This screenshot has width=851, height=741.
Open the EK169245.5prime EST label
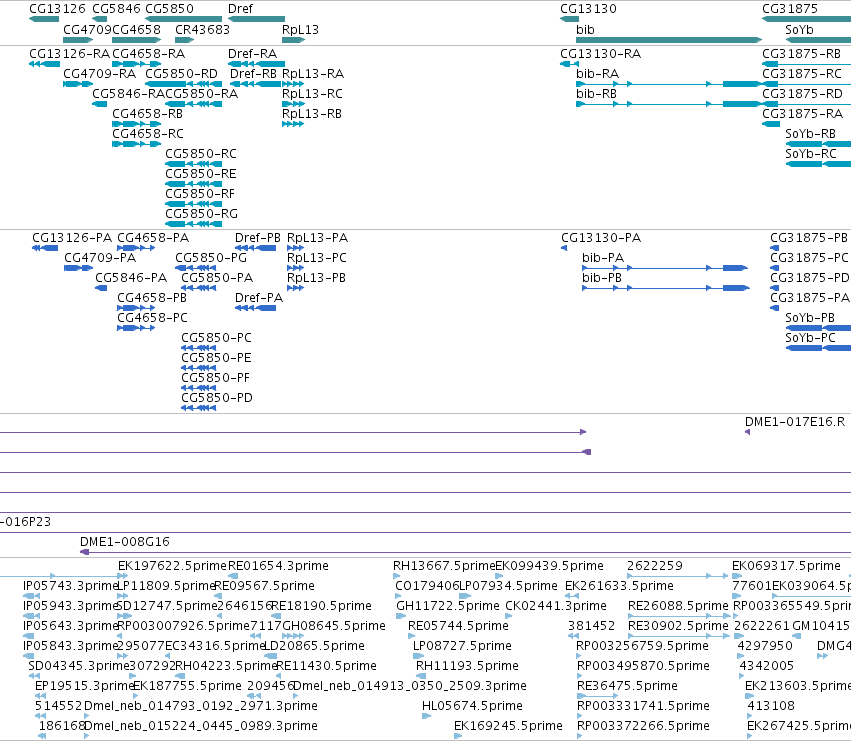[x=508, y=726]
